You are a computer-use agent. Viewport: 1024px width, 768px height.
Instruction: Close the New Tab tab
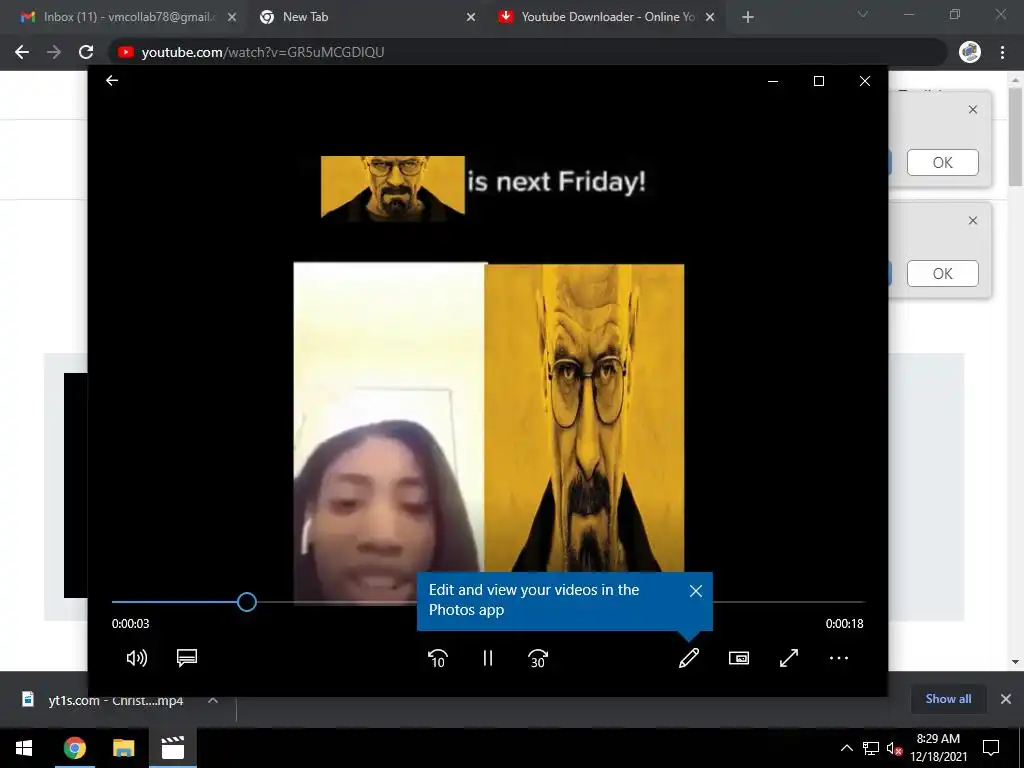[471, 17]
